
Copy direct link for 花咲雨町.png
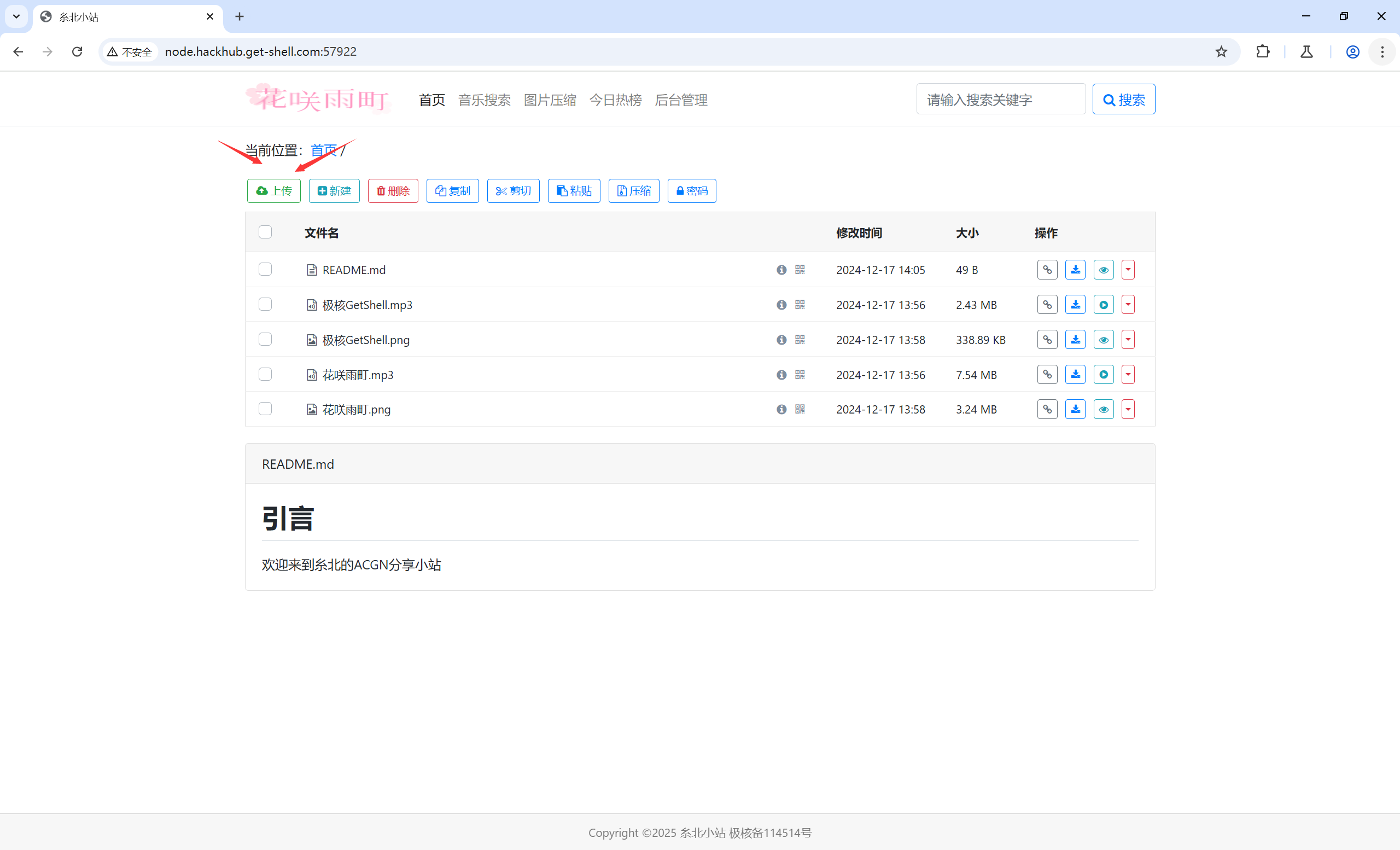(1047, 409)
